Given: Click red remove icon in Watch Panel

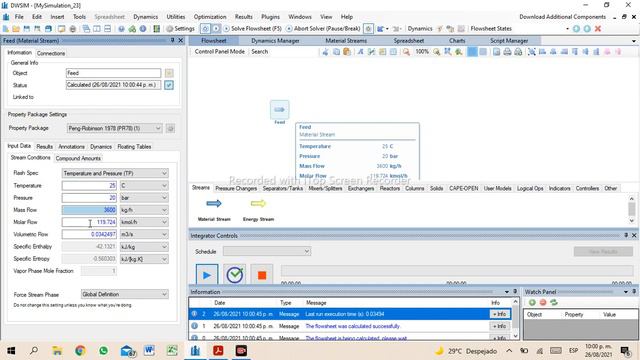Looking at the screenshot, I should (543, 302).
